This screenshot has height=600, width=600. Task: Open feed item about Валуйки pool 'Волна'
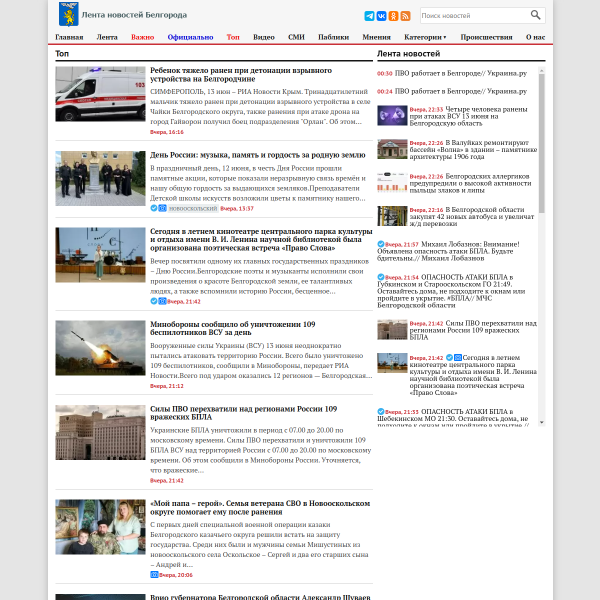point(473,149)
